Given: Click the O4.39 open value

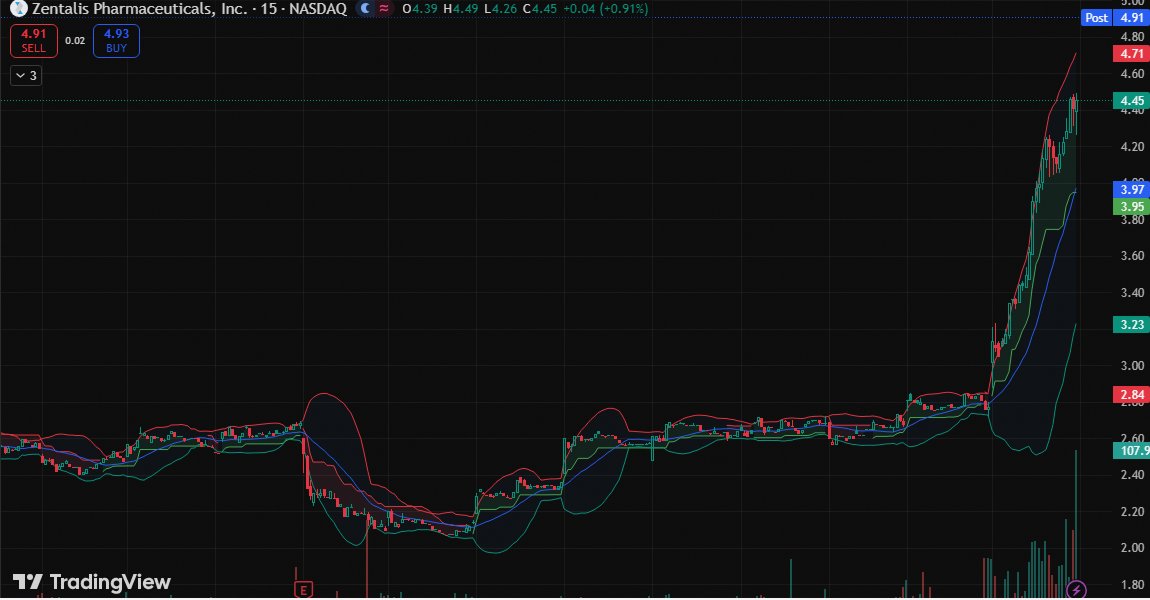Looking at the screenshot, I should tap(421, 9).
